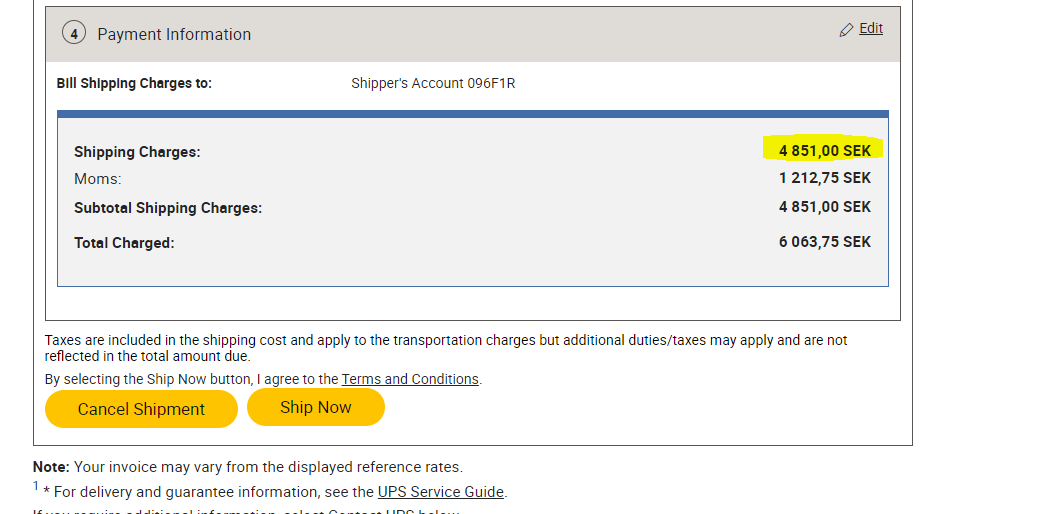Image resolution: width=1045 pixels, height=514 pixels.
Task: Click the Moms amount 1 212,75 SEK
Action: [x=824, y=178]
